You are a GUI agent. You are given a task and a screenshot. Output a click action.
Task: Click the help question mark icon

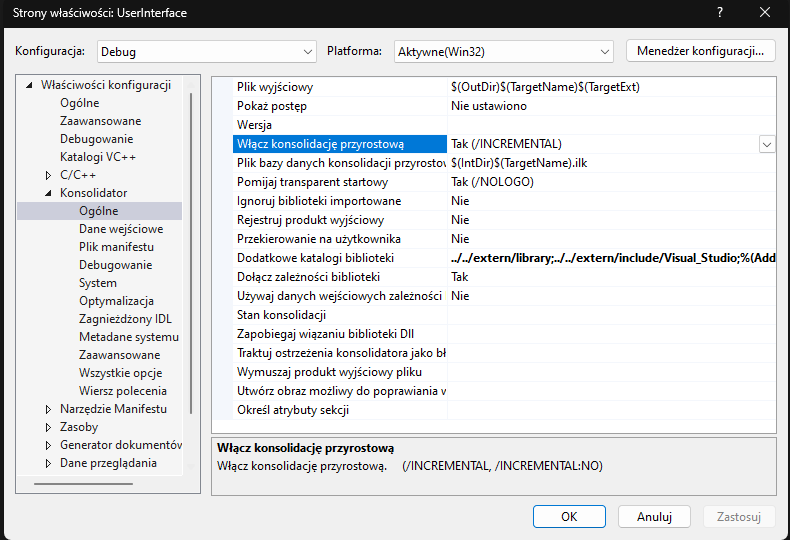719,13
